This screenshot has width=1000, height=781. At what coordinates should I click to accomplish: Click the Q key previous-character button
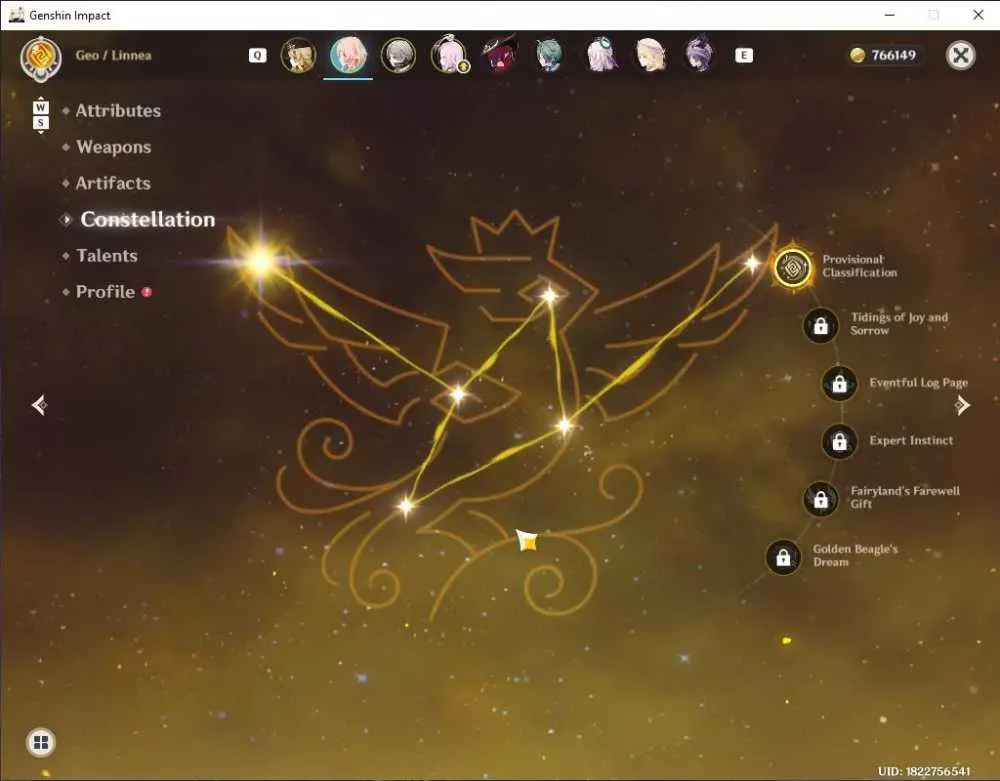tap(257, 55)
